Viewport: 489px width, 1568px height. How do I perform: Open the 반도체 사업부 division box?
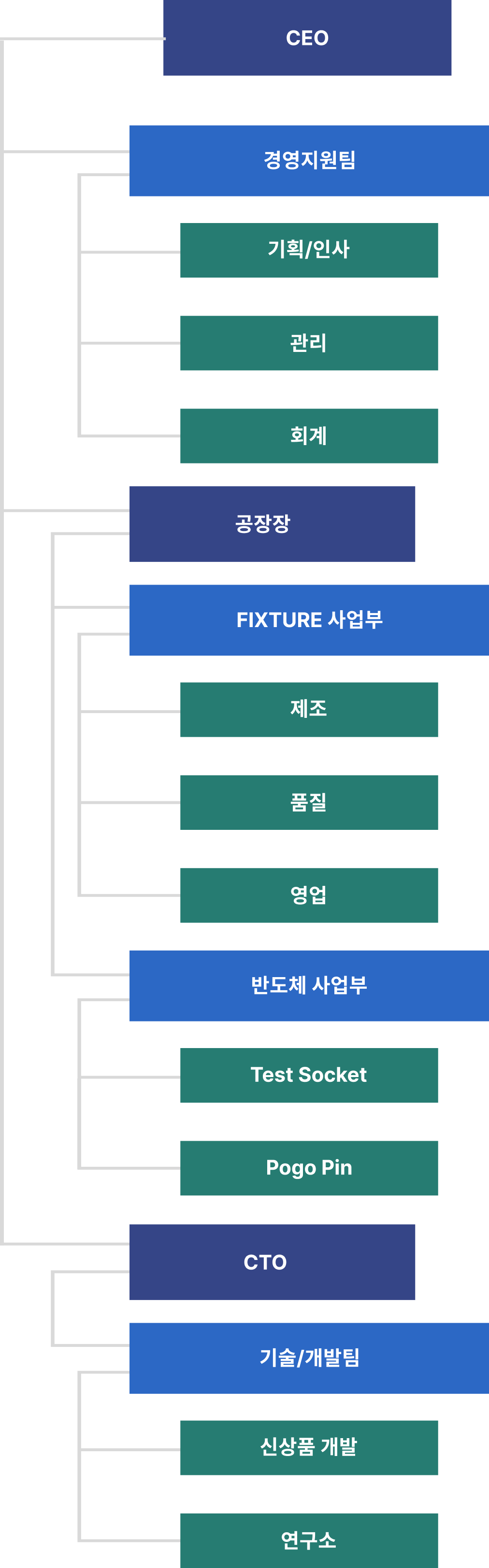tap(309, 985)
